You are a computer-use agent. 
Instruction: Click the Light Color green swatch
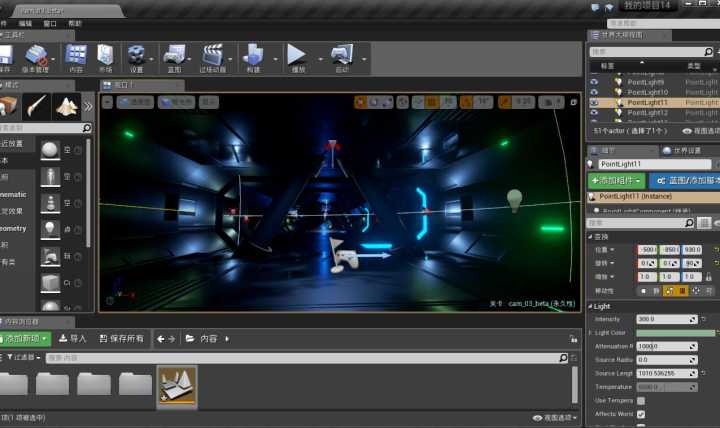(676, 332)
